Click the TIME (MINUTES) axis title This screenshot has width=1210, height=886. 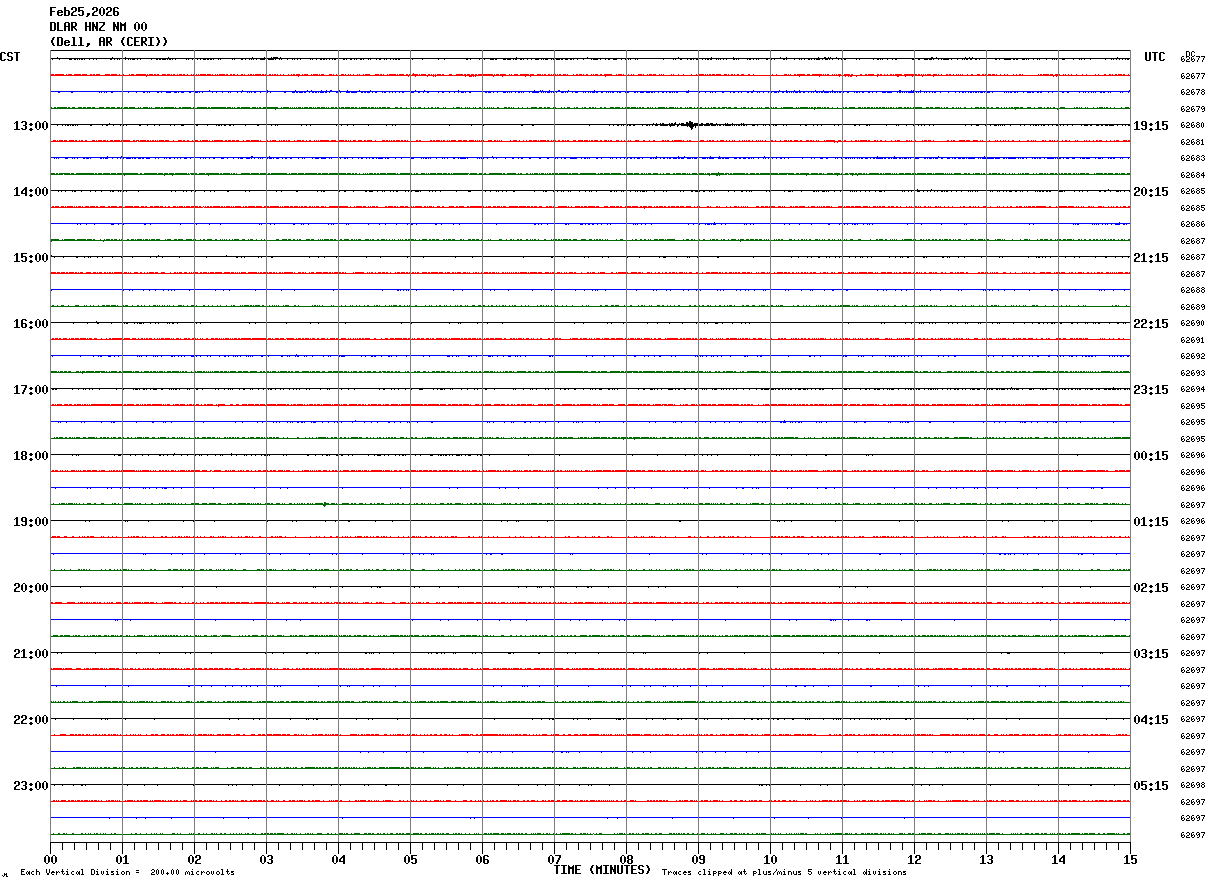click(602, 870)
